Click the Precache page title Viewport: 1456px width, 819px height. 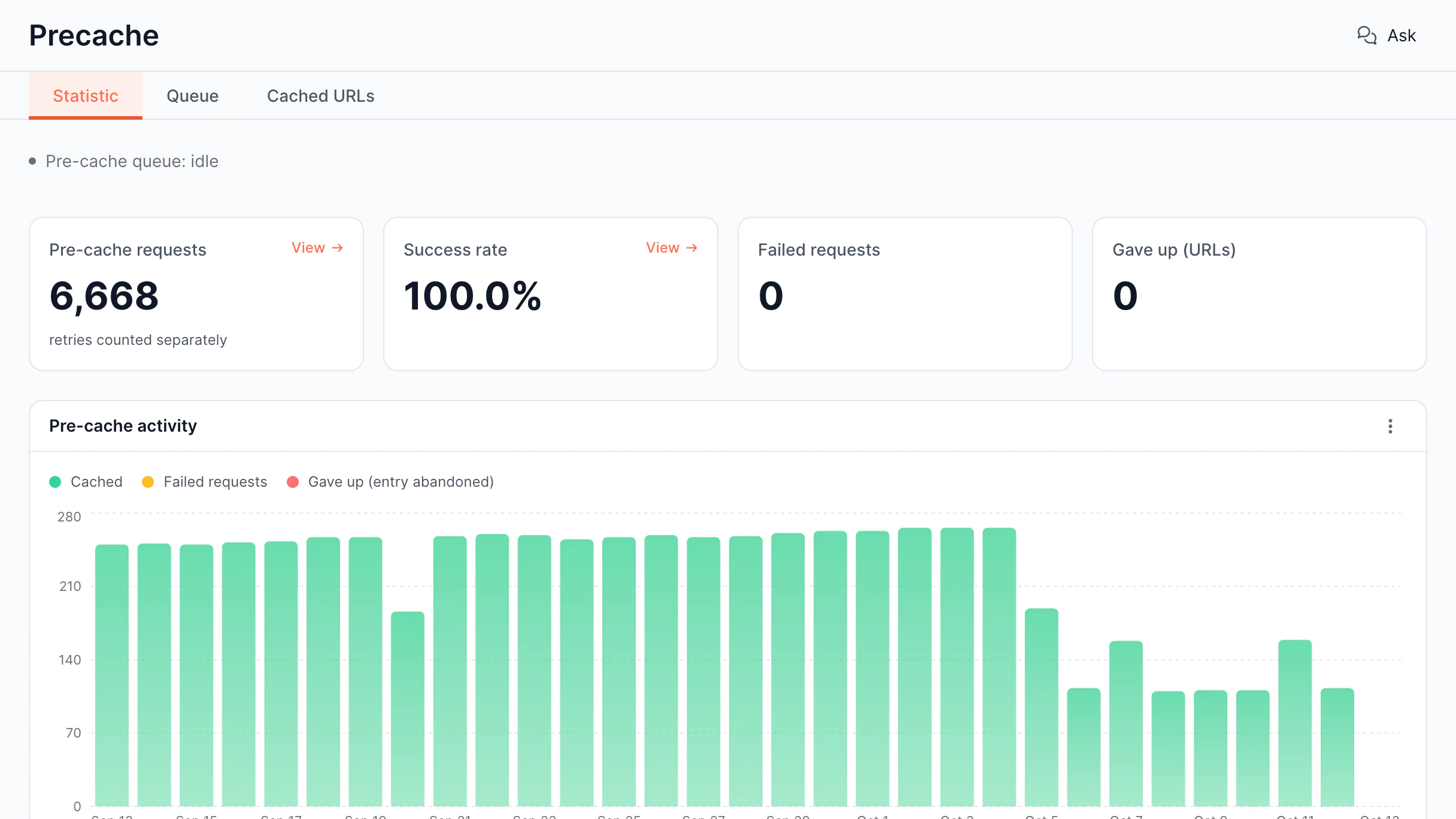[94, 36]
